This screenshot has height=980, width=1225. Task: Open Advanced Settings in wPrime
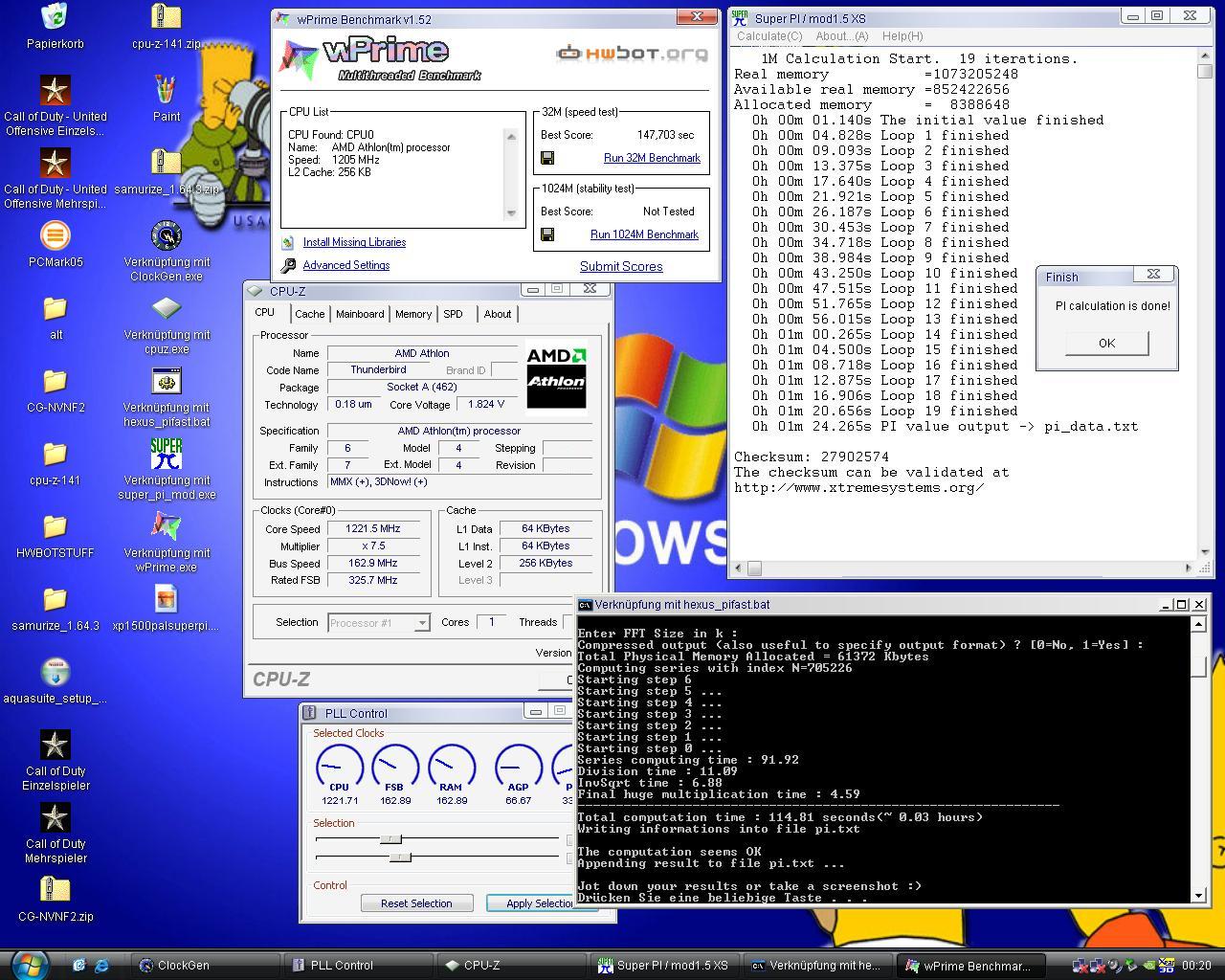[x=345, y=265]
